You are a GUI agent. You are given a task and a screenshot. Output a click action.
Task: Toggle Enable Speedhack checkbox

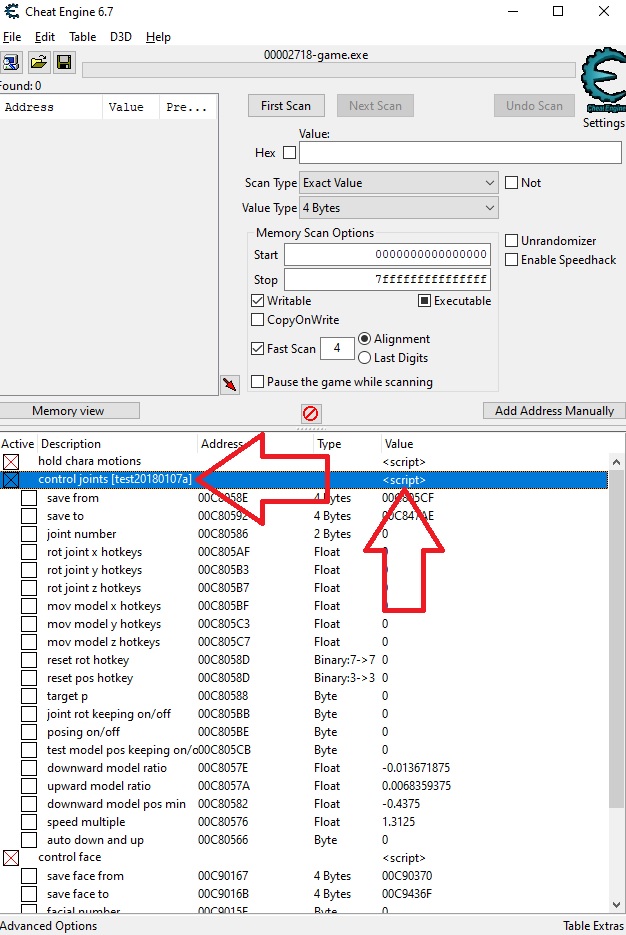(x=511, y=259)
